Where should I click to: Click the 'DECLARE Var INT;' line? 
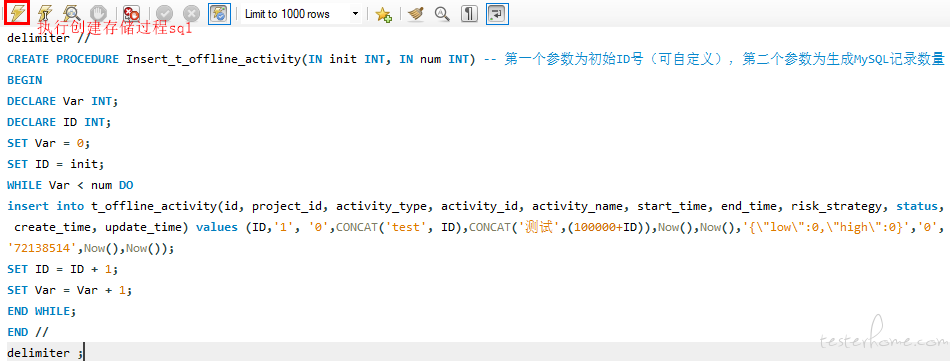point(62,101)
